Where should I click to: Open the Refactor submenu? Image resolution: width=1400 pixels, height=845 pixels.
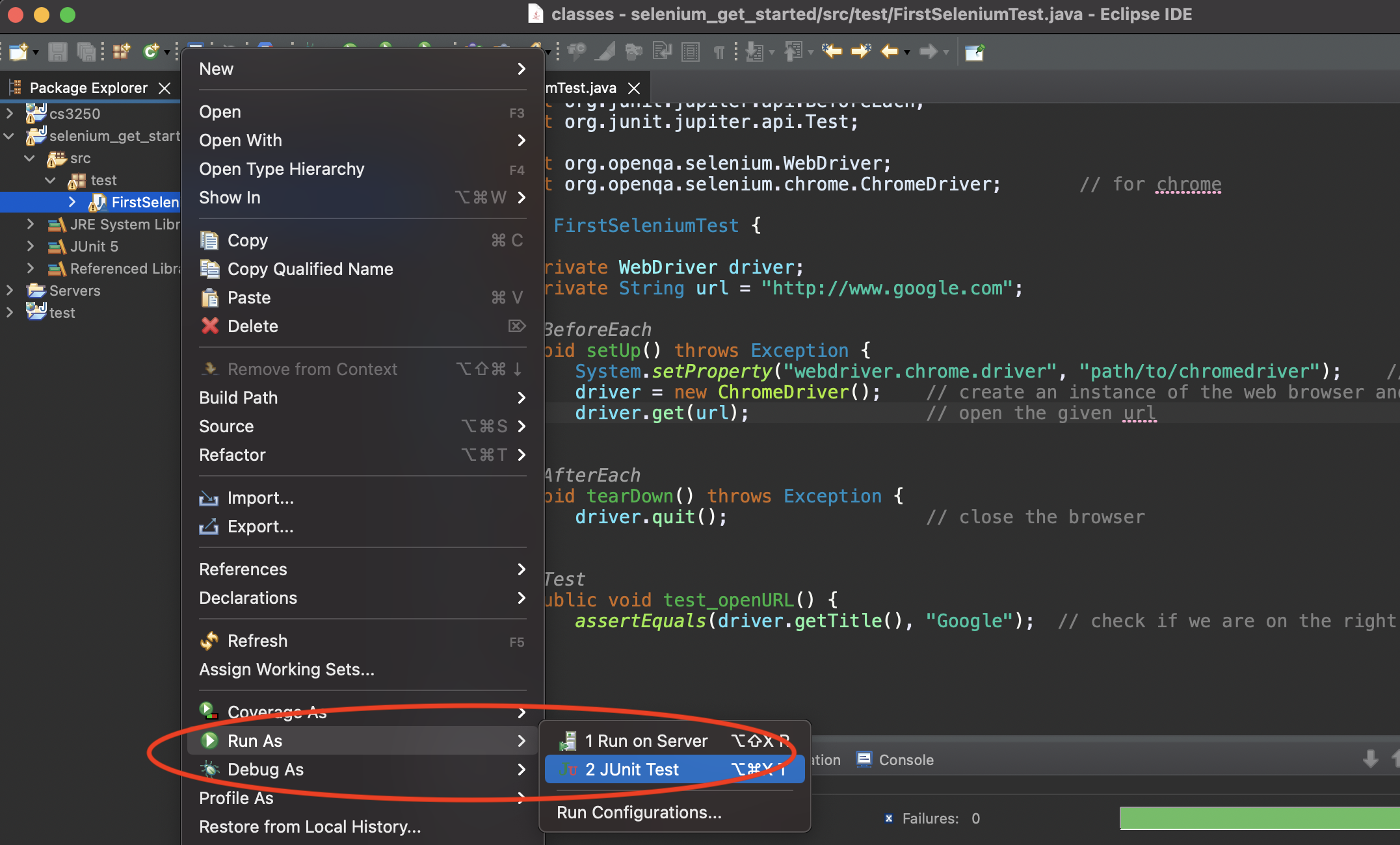[x=362, y=455]
